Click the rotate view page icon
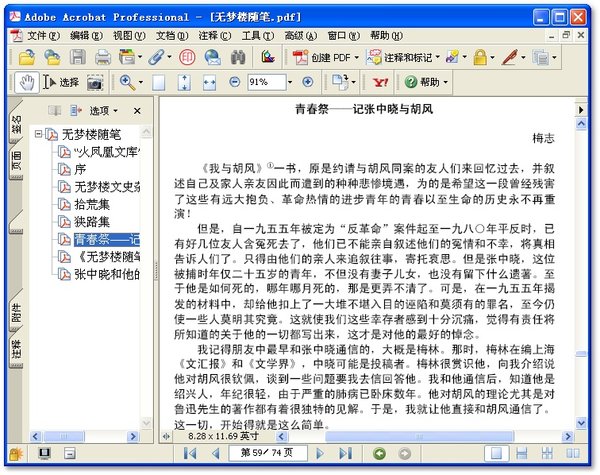This screenshot has height=475, width=600. point(340,82)
